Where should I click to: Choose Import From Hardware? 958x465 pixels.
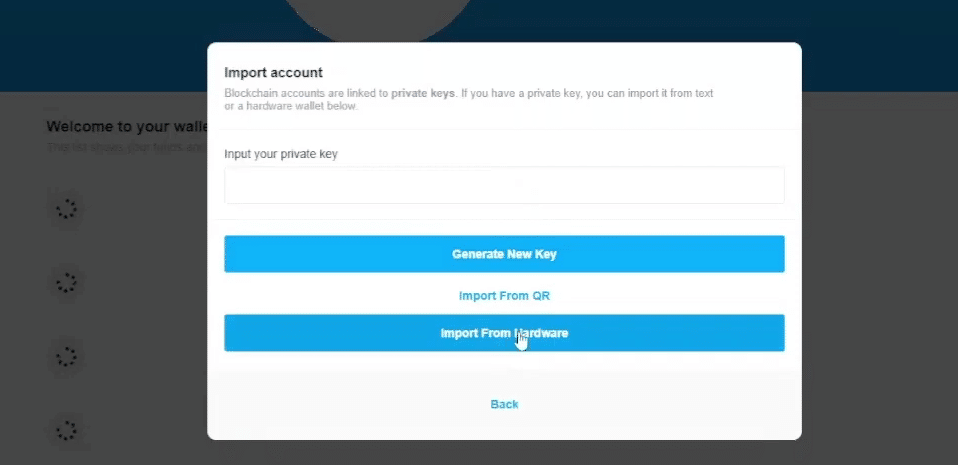point(504,333)
